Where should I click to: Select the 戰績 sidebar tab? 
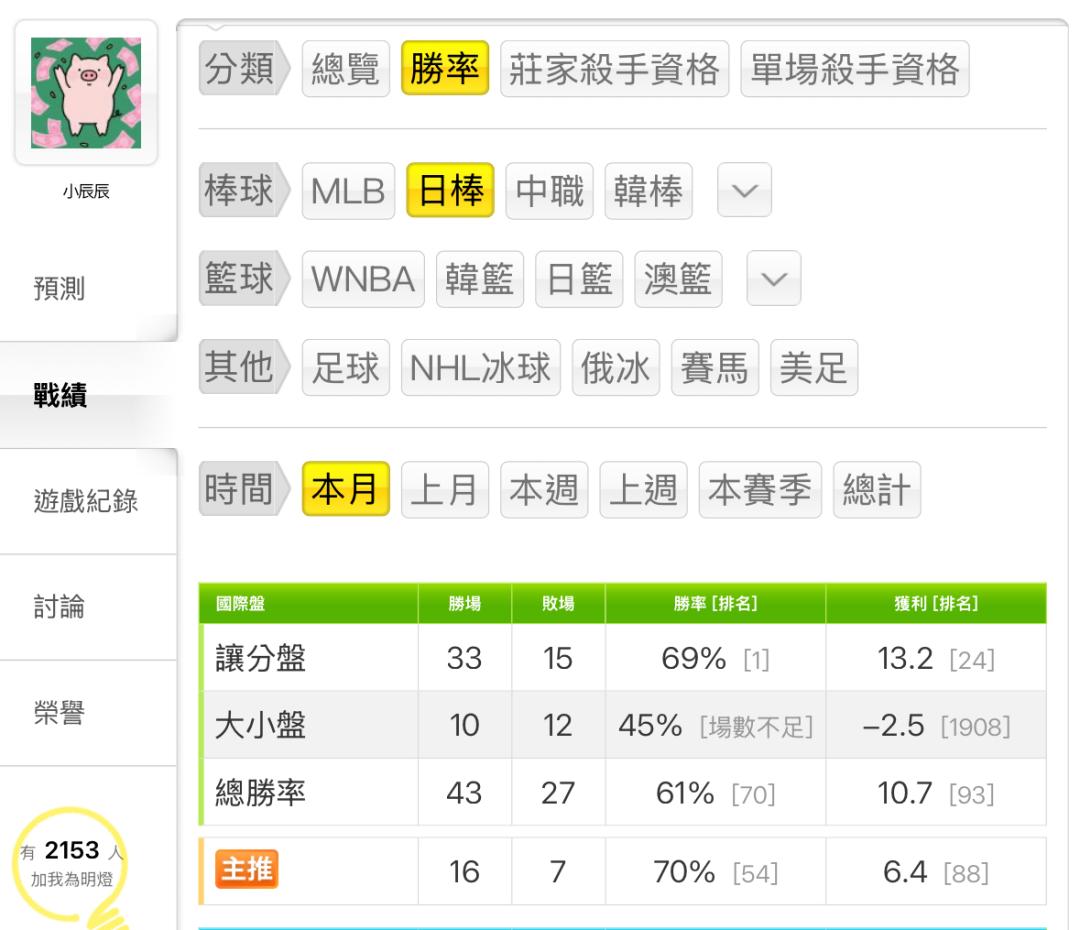pyautogui.click(x=61, y=395)
